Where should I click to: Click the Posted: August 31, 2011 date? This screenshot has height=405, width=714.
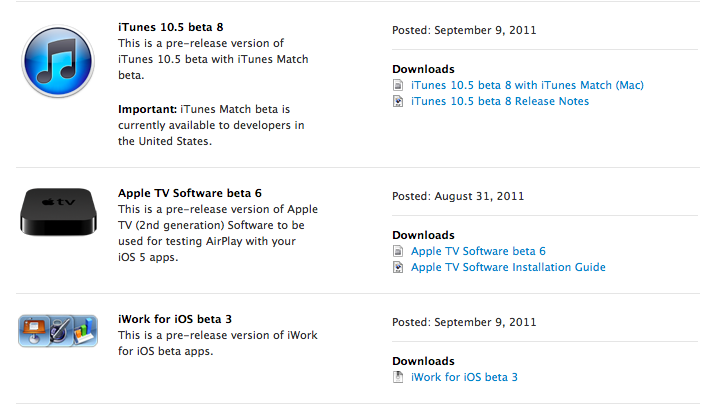[x=459, y=197]
